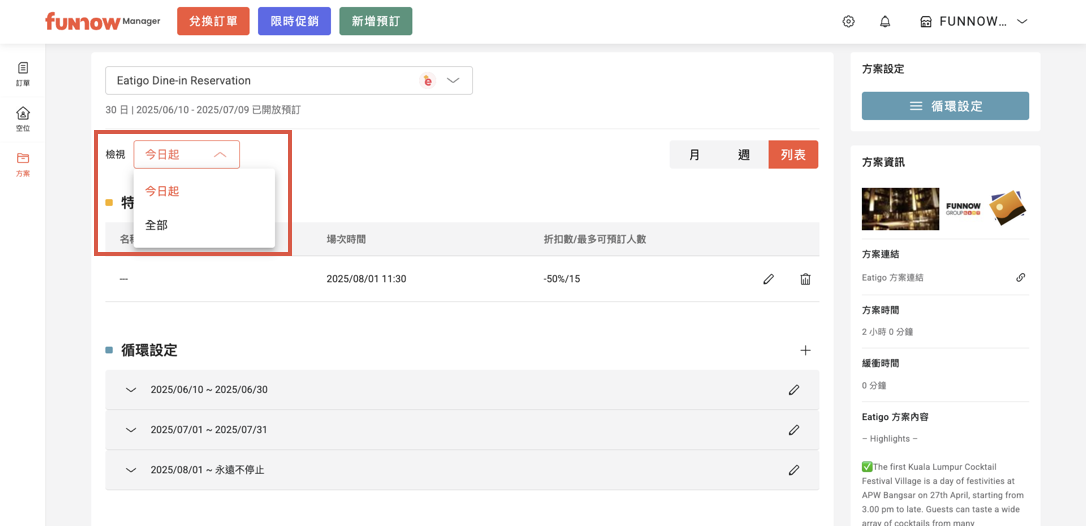The image size is (1086, 526).
Task: Open Eatigo Dine-in Reservation plan dropdown
Action: click(x=288, y=80)
